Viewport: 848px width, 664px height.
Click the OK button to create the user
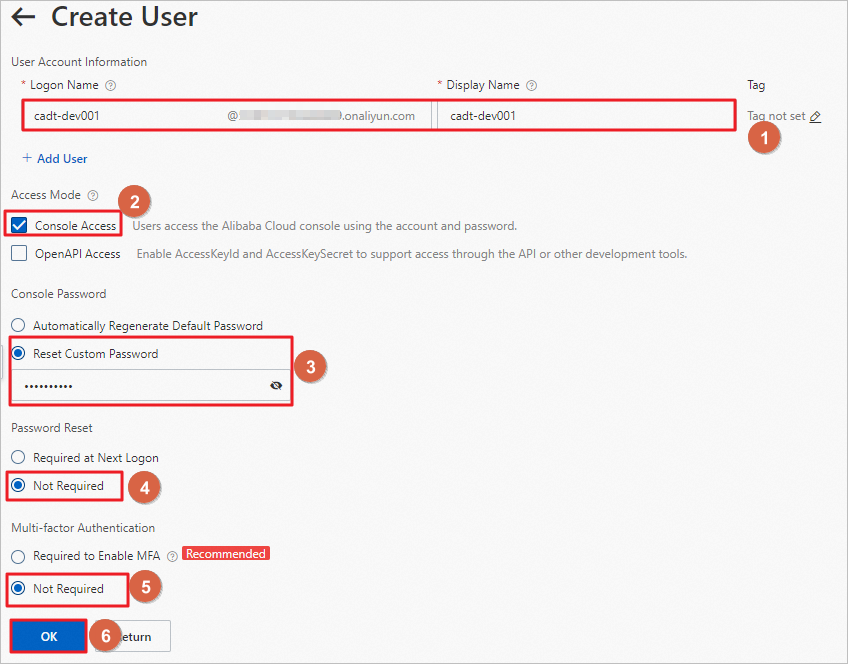pos(49,636)
